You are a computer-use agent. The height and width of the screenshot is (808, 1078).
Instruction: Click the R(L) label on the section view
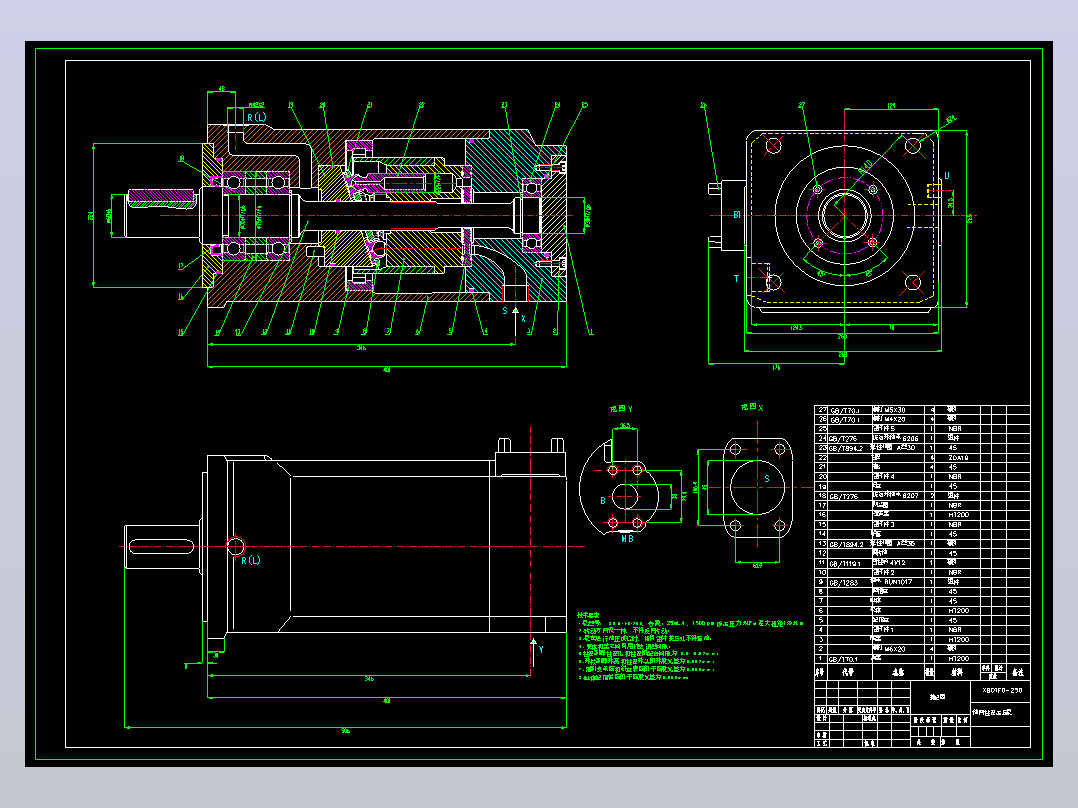pyautogui.click(x=256, y=118)
